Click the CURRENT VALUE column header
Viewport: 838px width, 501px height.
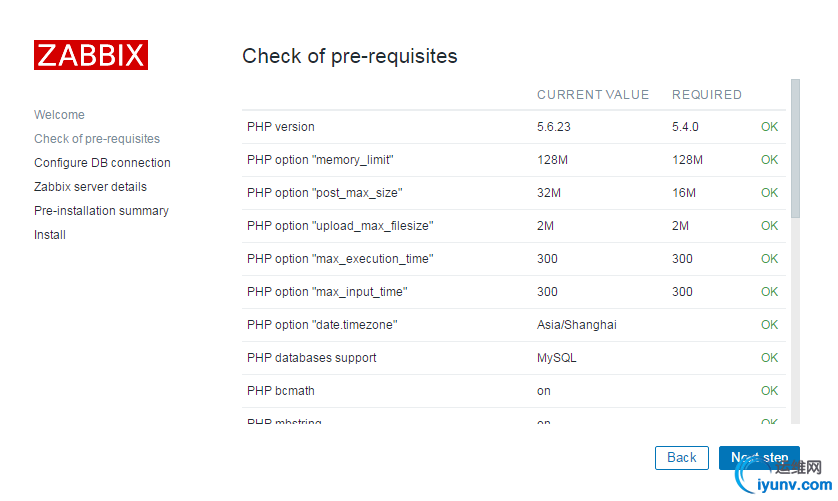coord(593,95)
